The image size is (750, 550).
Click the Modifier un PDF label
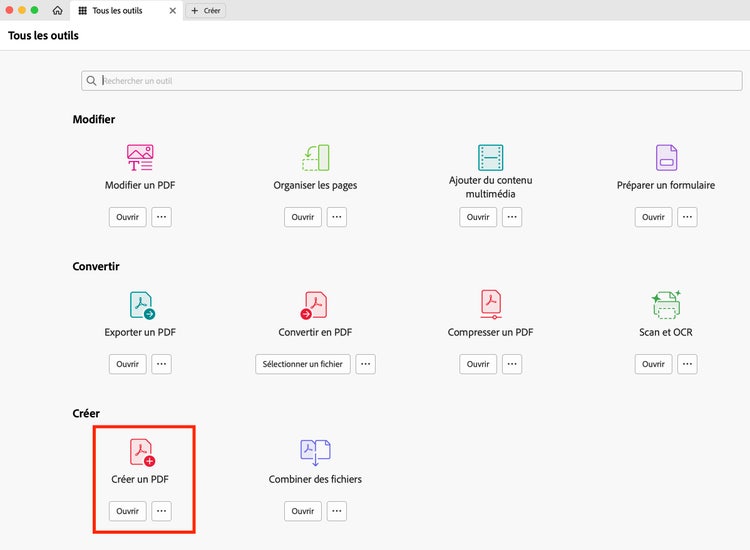click(140, 185)
